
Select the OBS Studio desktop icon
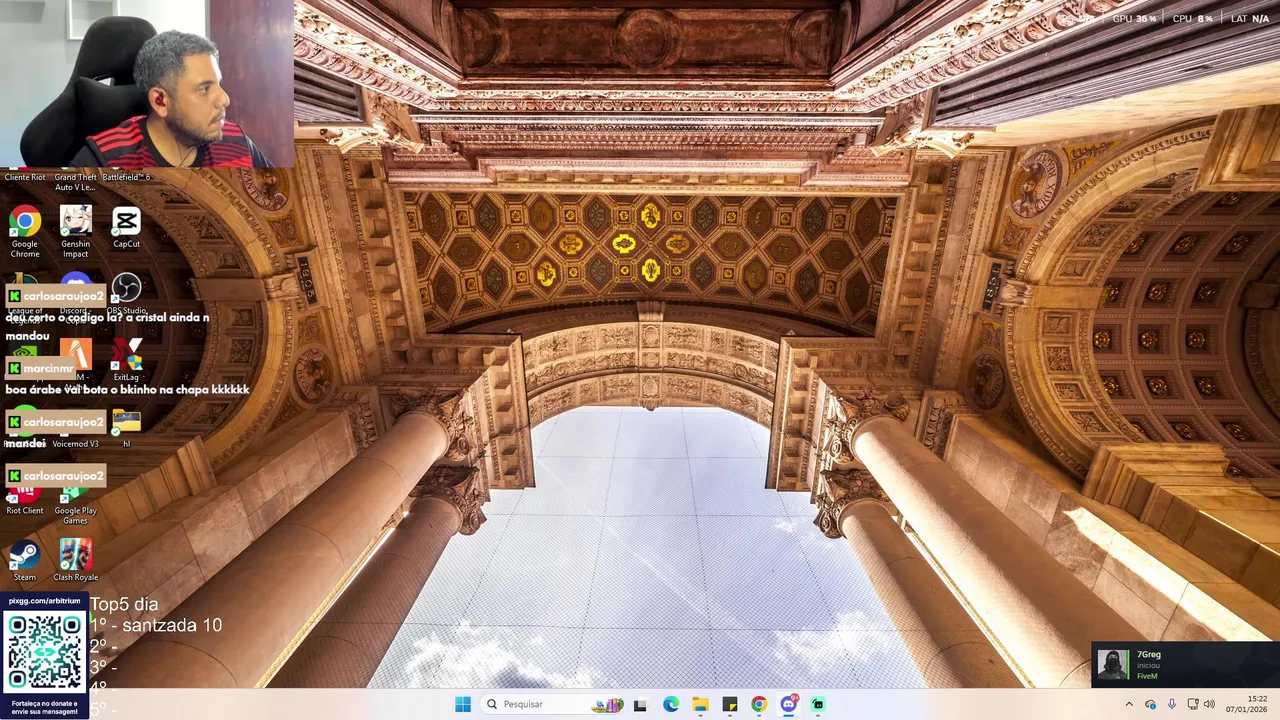[x=126, y=293]
